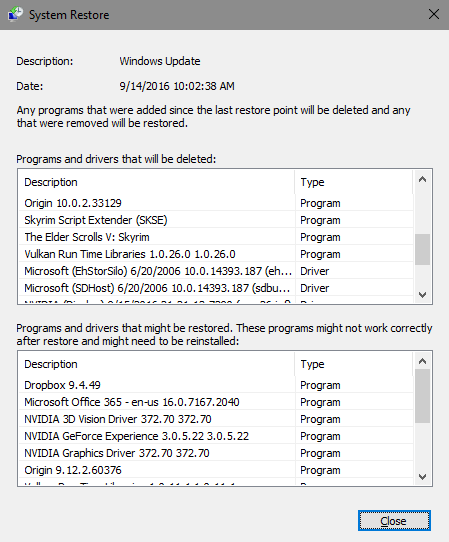
Task: Click the restored list's scrollbar thumb
Action: pyautogui.click(x=422, y=396)
